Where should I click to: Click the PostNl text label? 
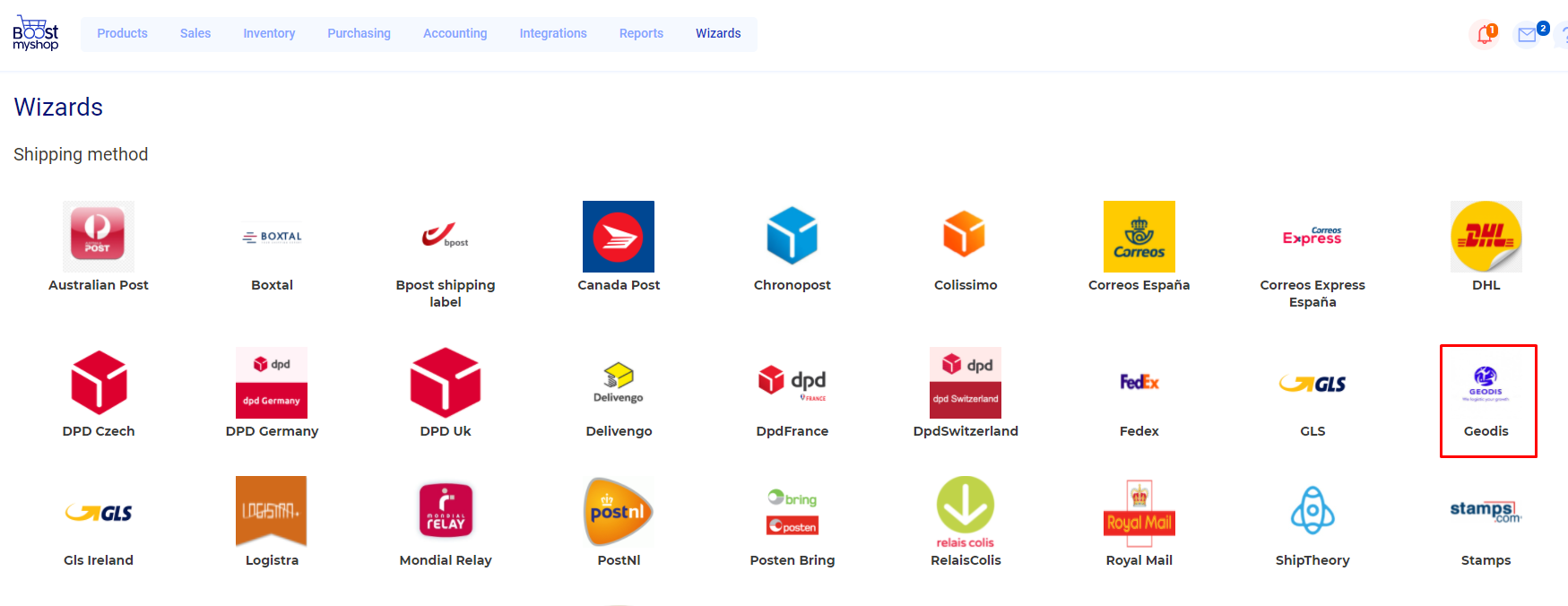(619, 560)
